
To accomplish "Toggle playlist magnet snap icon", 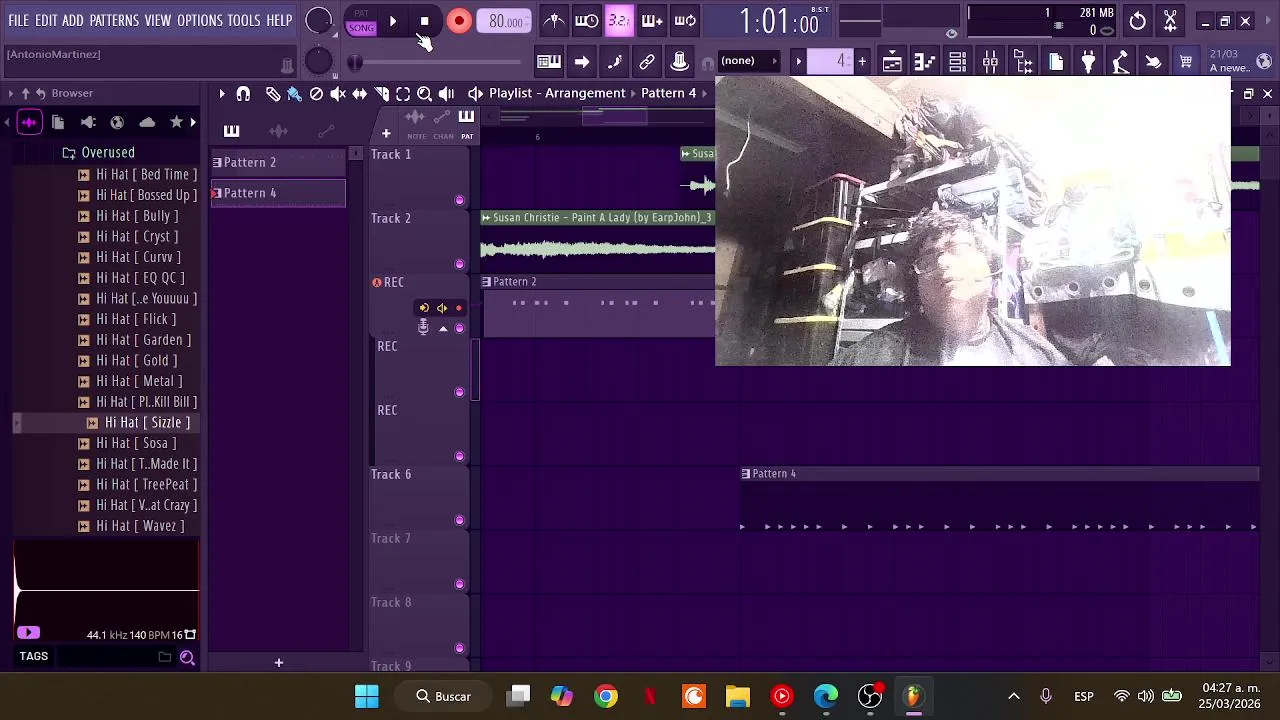I will coord(243,93).
